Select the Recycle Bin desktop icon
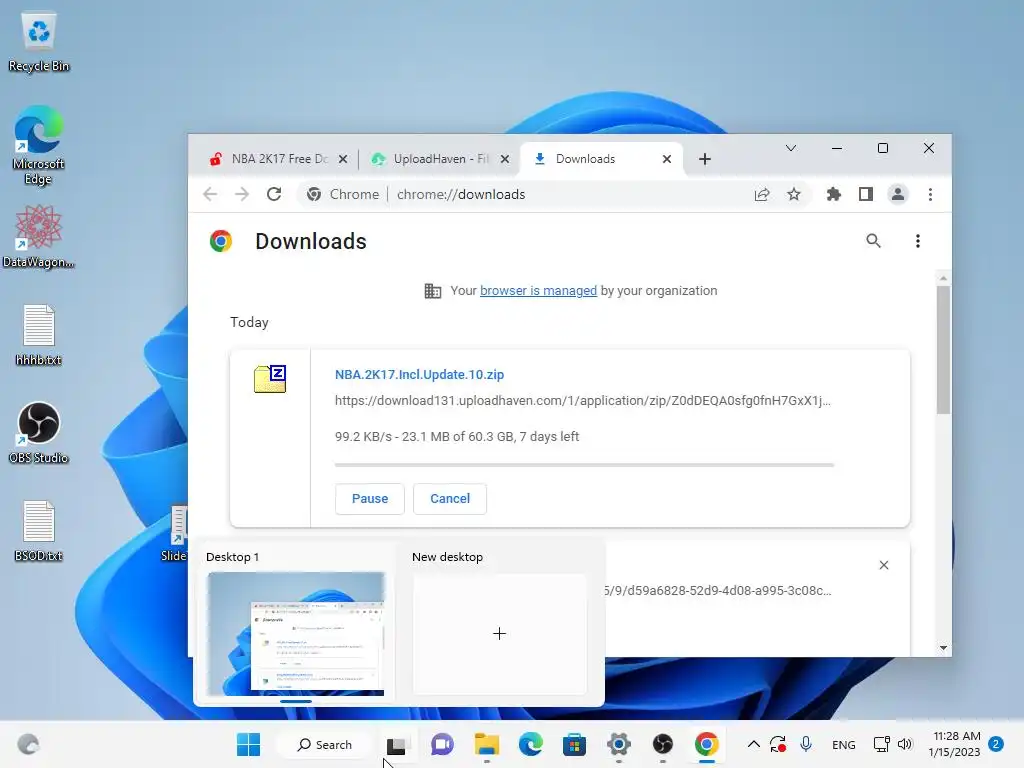The image size is (1024, 768). pyautogui.click(x=39, y=42)
